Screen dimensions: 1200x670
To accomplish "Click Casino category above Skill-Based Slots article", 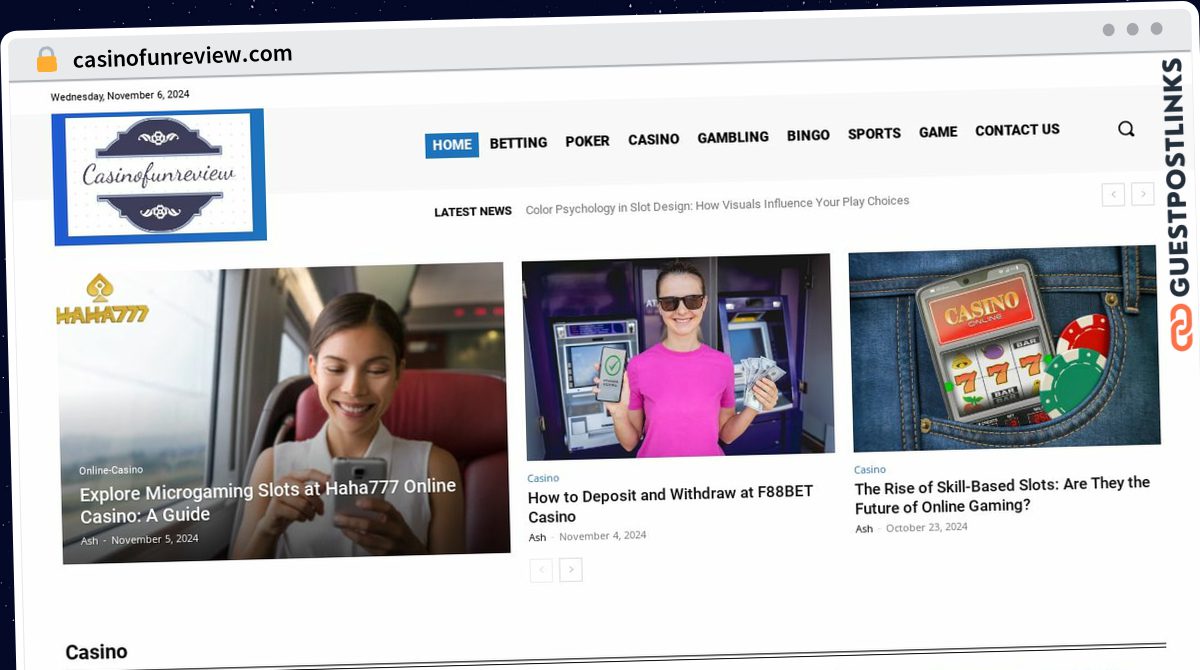I will click(x=870, y=469).
